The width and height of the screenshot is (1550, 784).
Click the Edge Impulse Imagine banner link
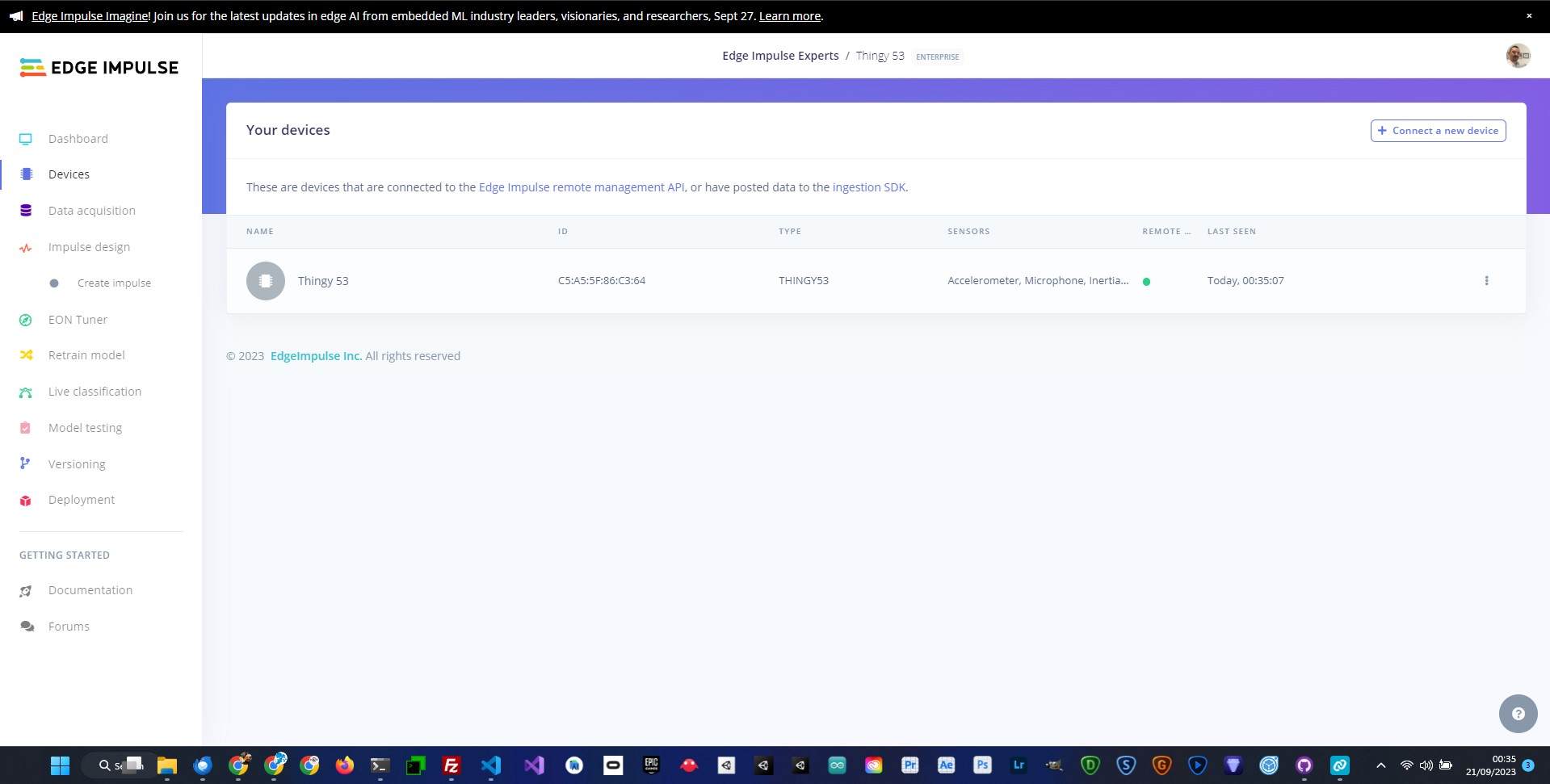(x=90, y=16)
